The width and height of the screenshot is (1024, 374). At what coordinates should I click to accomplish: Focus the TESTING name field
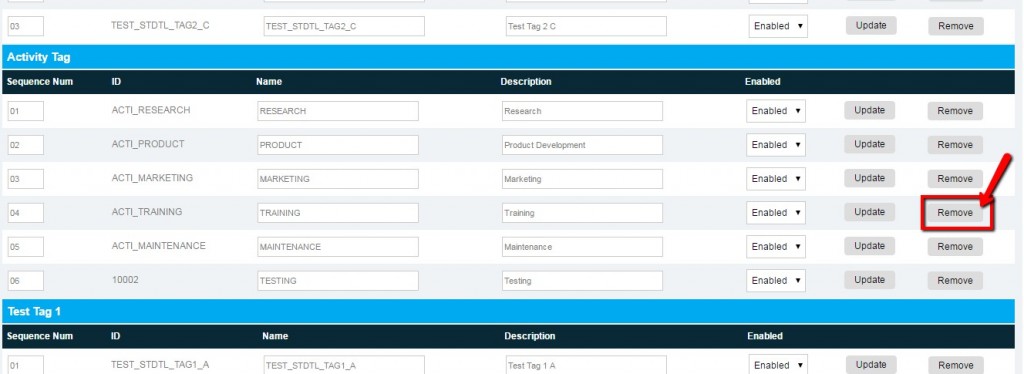click(338, 281)
